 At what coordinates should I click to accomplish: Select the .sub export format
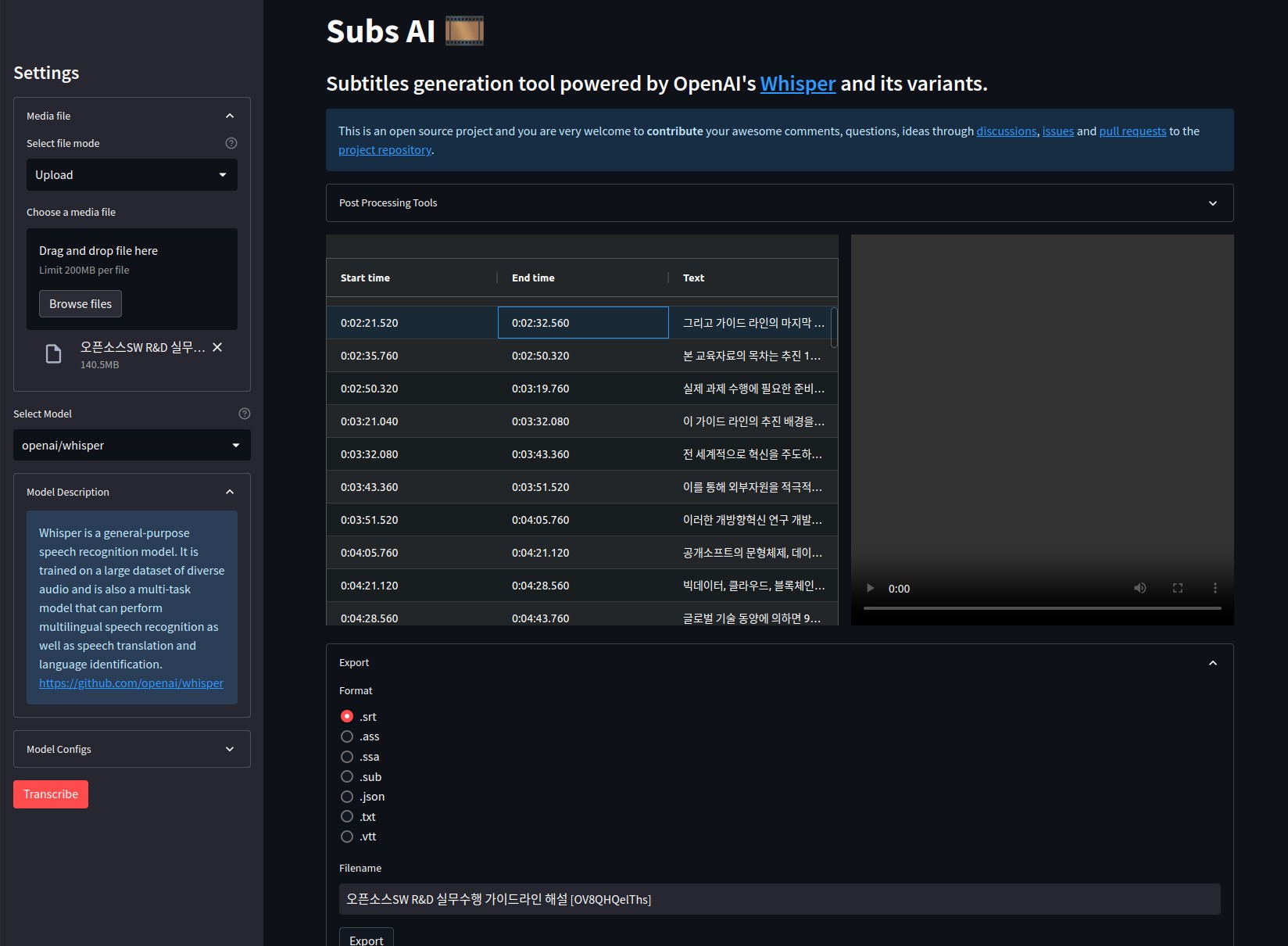[347, 776]
